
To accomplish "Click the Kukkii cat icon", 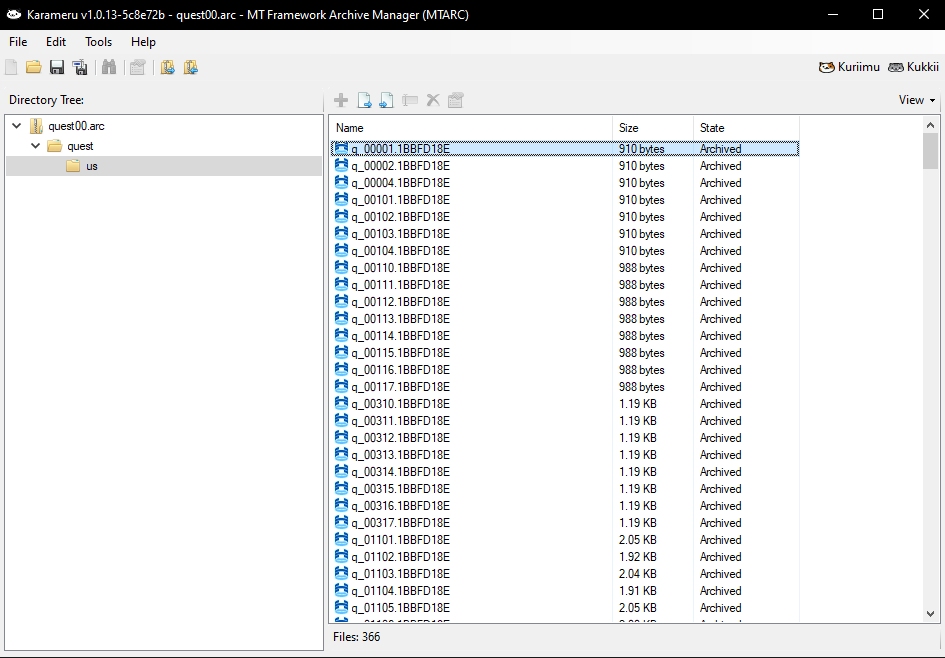I will coord(896,67).
